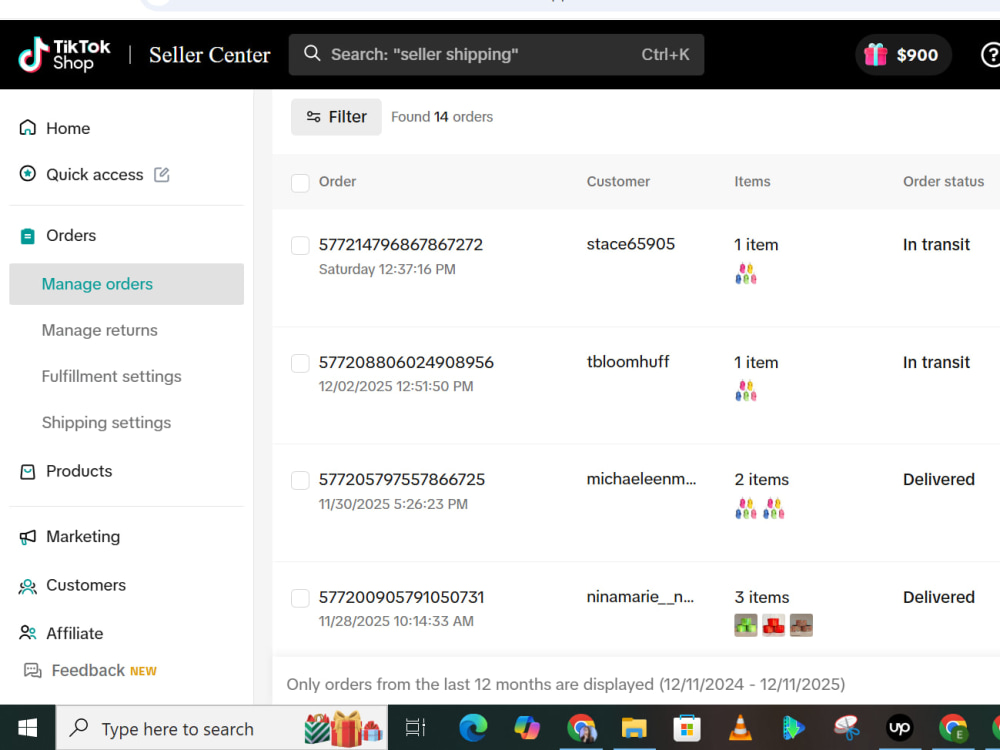Open Fulfillment settings in sidebar

[112, 376]
